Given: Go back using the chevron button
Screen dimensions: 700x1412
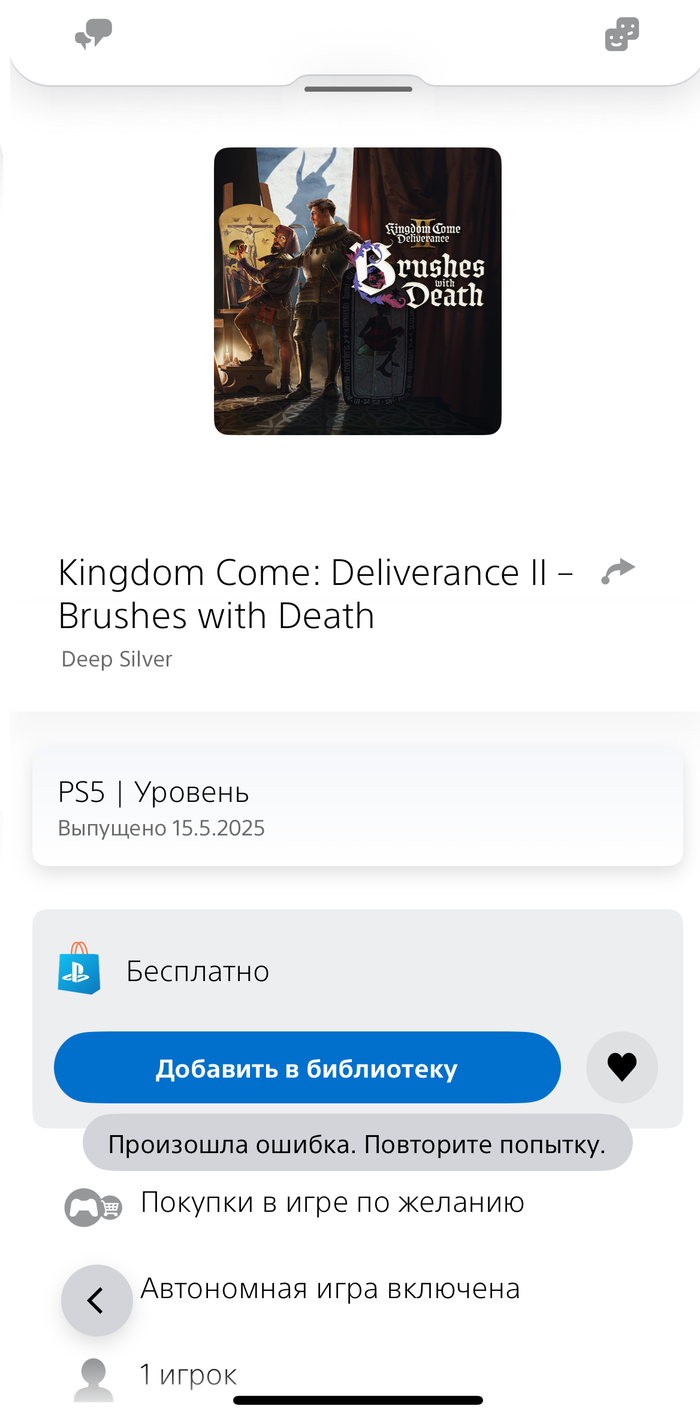Looking at the screenshot, I should click(96, 1300).
